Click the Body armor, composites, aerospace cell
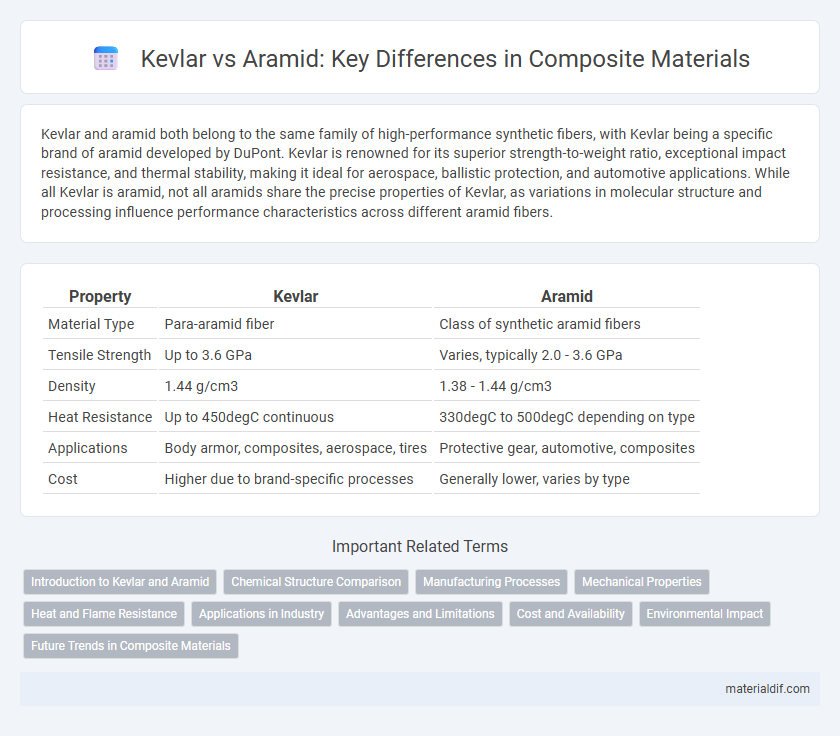This screenshot has height=736, width=840. [296, 448]
